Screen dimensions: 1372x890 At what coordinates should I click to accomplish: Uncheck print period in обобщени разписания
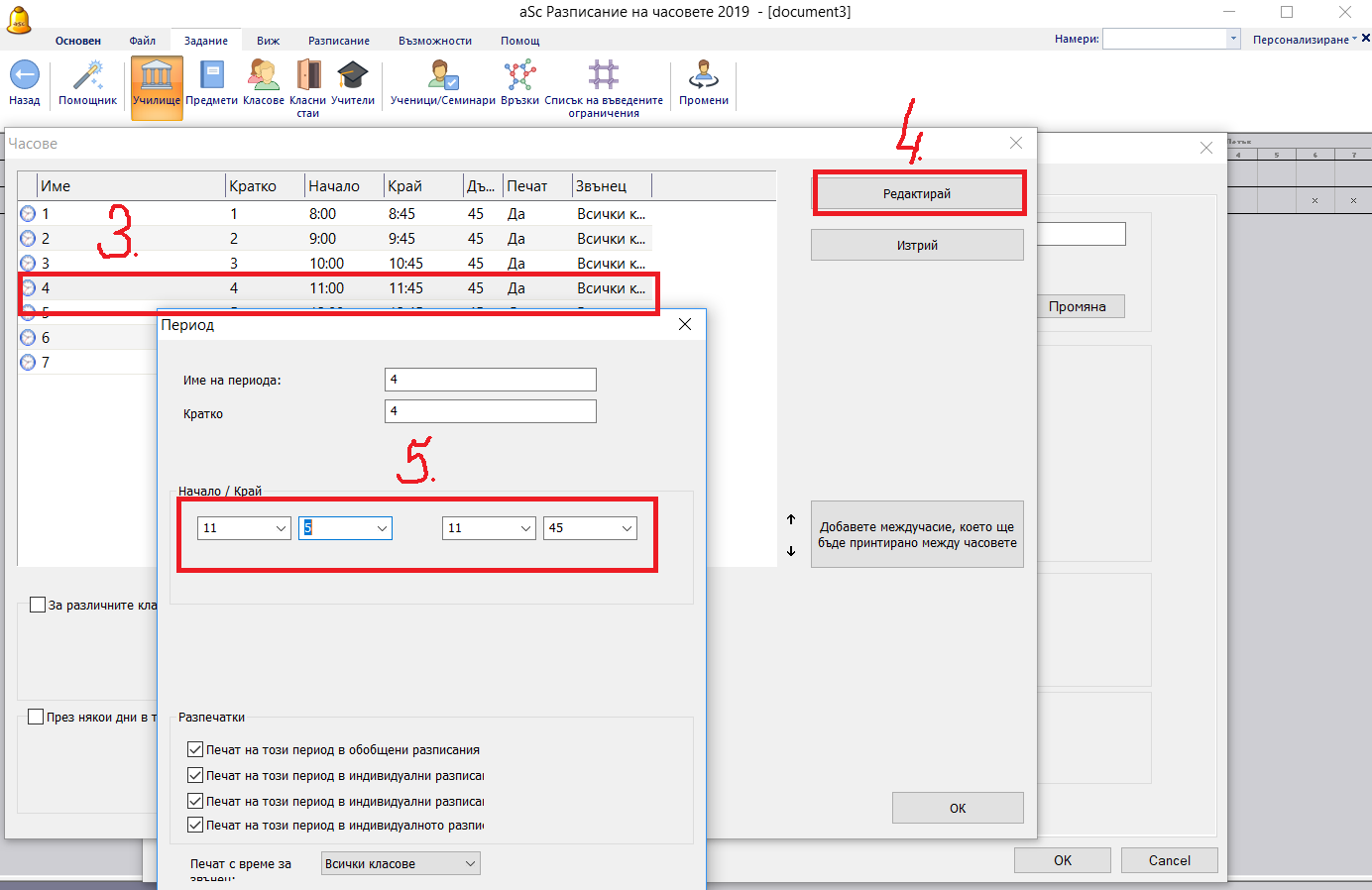pyautogui.click(x=195, y=750)
